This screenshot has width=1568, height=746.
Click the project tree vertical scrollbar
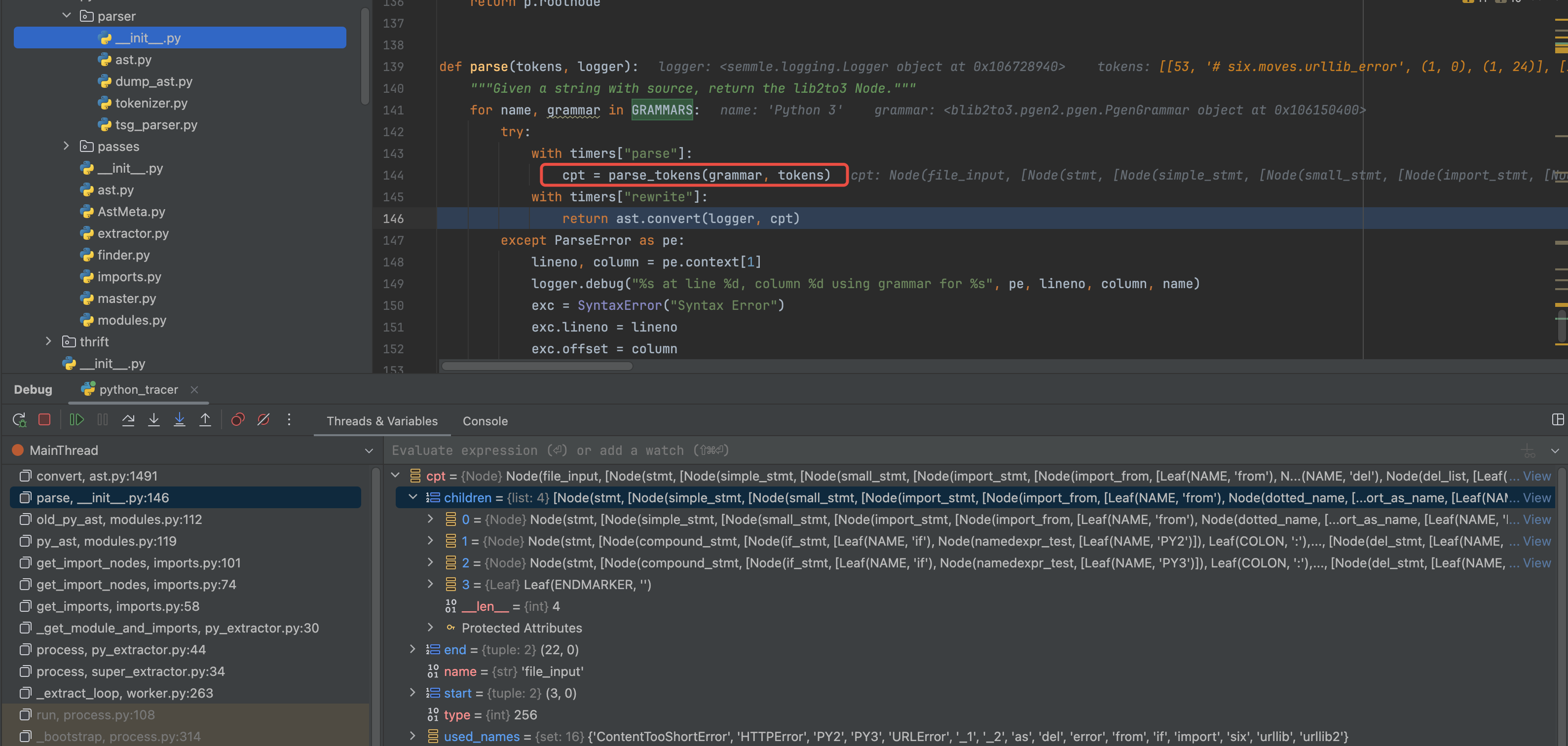click(x=365, y=56)
